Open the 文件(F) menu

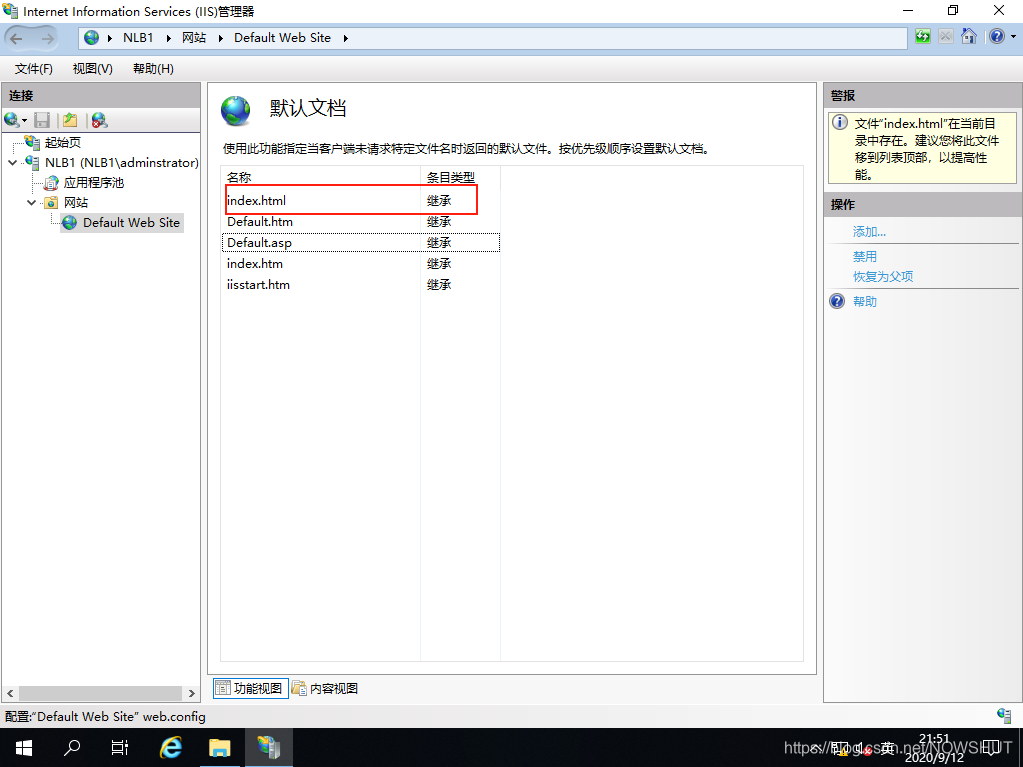pos(34,69)
